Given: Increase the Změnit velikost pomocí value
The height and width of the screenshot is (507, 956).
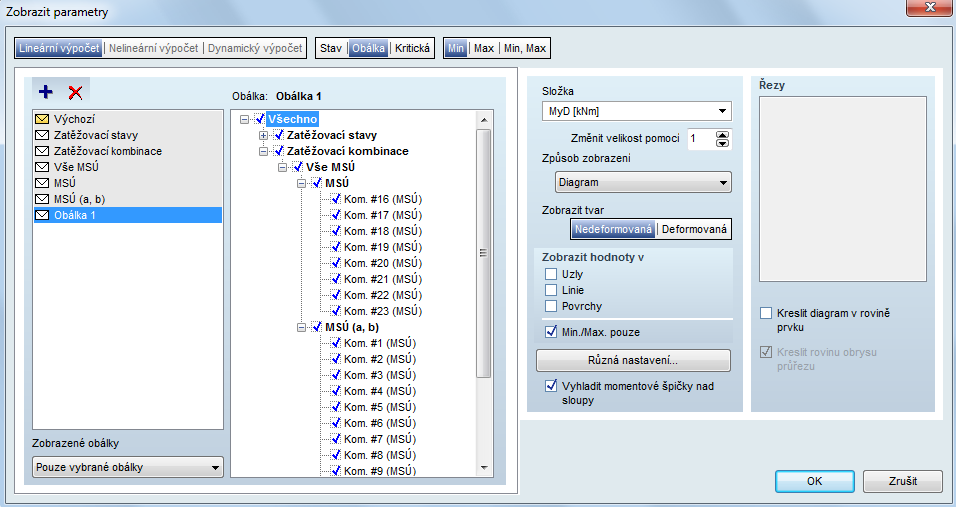Looking at the screenshot, I should click(722, 135).
